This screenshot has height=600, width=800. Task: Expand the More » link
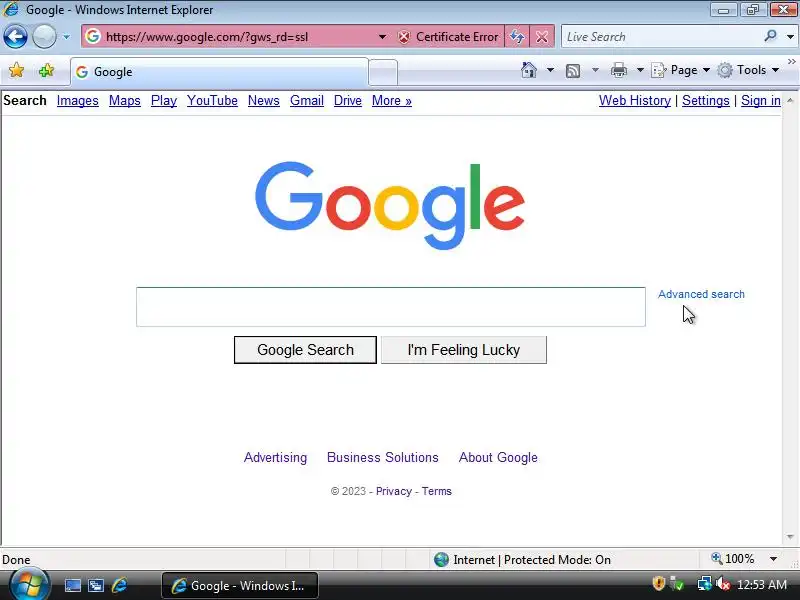[x=391, y=101]
